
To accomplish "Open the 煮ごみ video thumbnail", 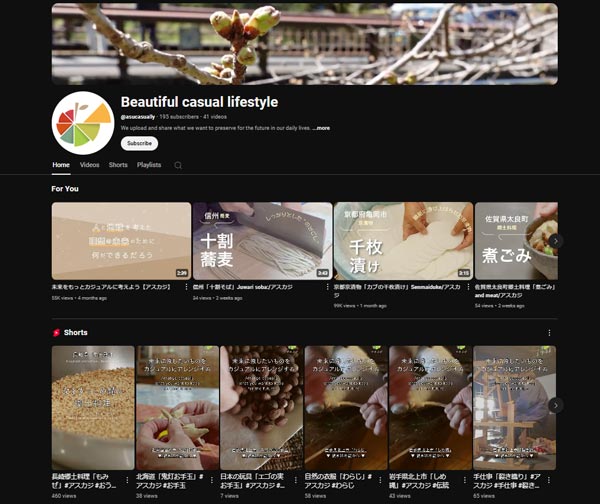I will point(515,241).
